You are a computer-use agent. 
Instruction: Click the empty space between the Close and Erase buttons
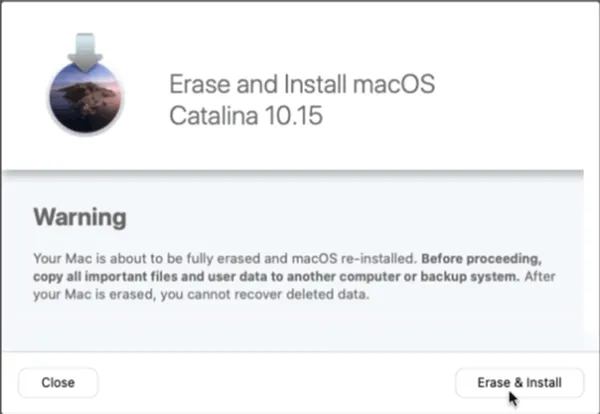tap(276, 383)
